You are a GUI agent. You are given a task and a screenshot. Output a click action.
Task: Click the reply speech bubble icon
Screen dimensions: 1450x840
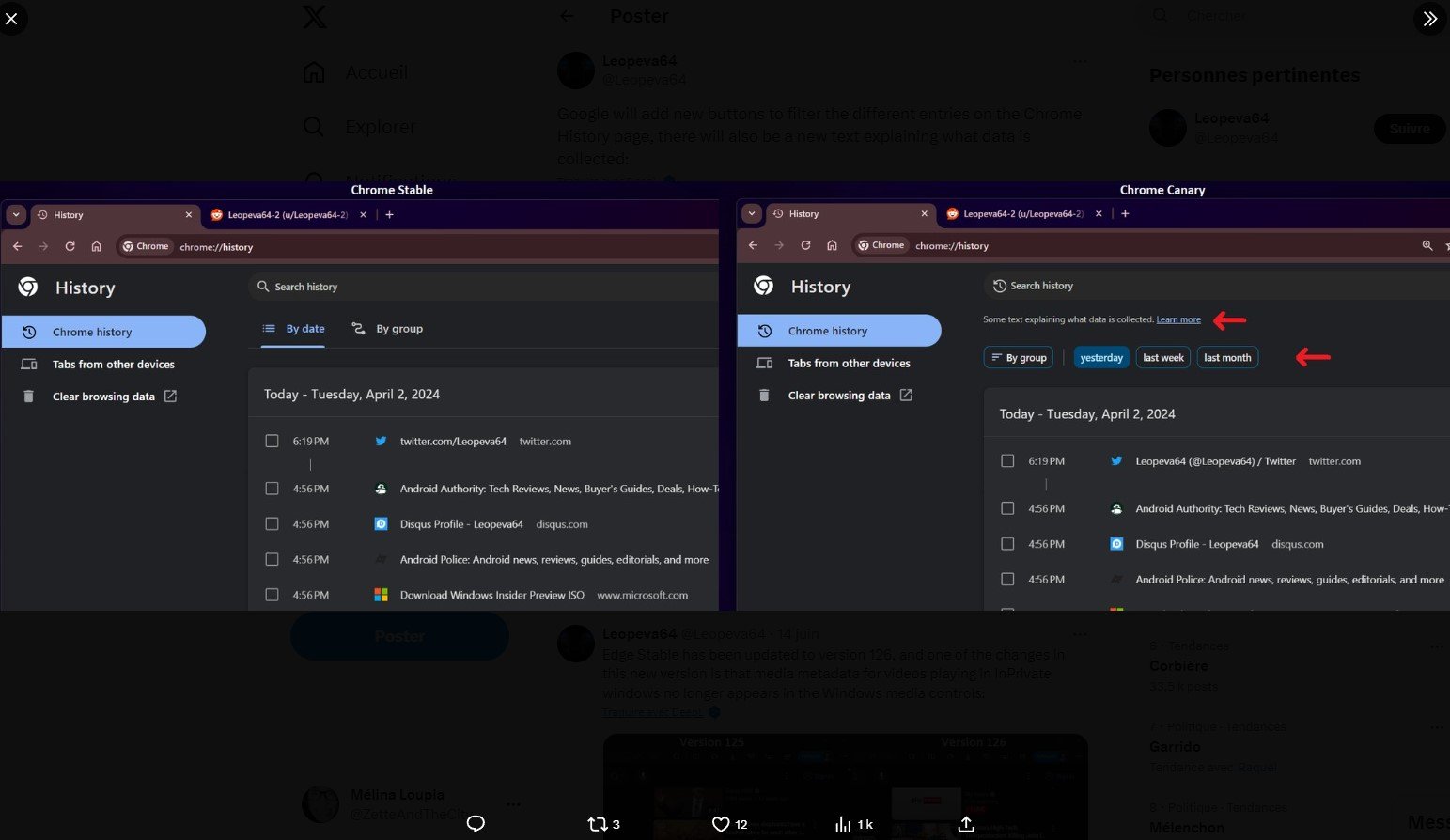pyautogui.click(x=476, y=824)
